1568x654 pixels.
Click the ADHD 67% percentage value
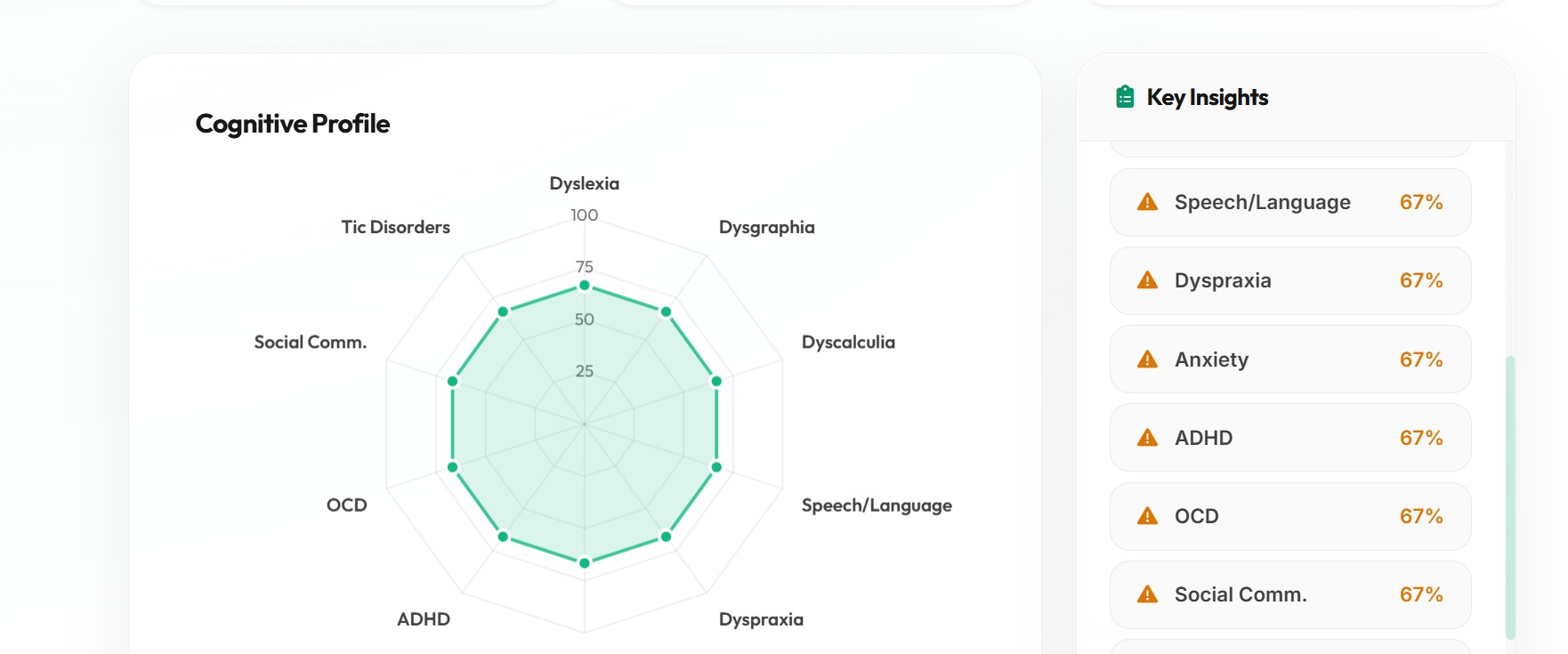pyautogui.click(x=1421, y=438)
